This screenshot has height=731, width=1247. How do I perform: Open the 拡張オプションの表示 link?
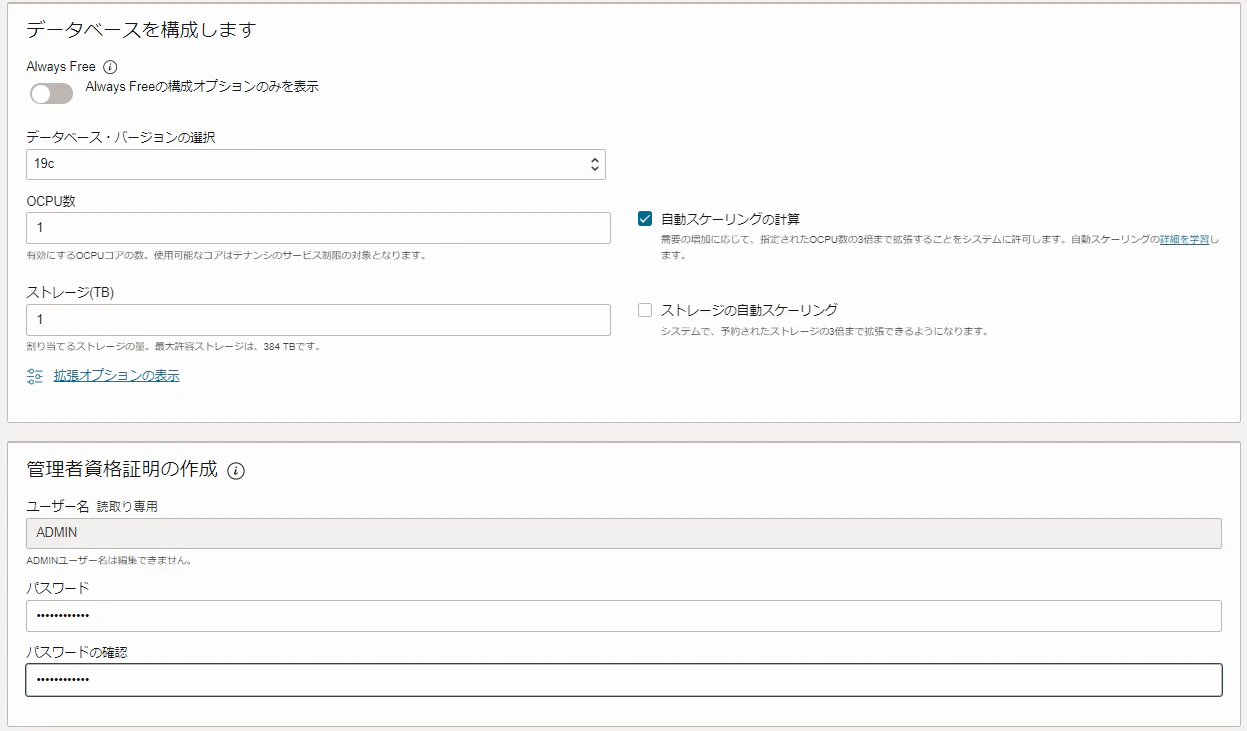click(117, 376)
